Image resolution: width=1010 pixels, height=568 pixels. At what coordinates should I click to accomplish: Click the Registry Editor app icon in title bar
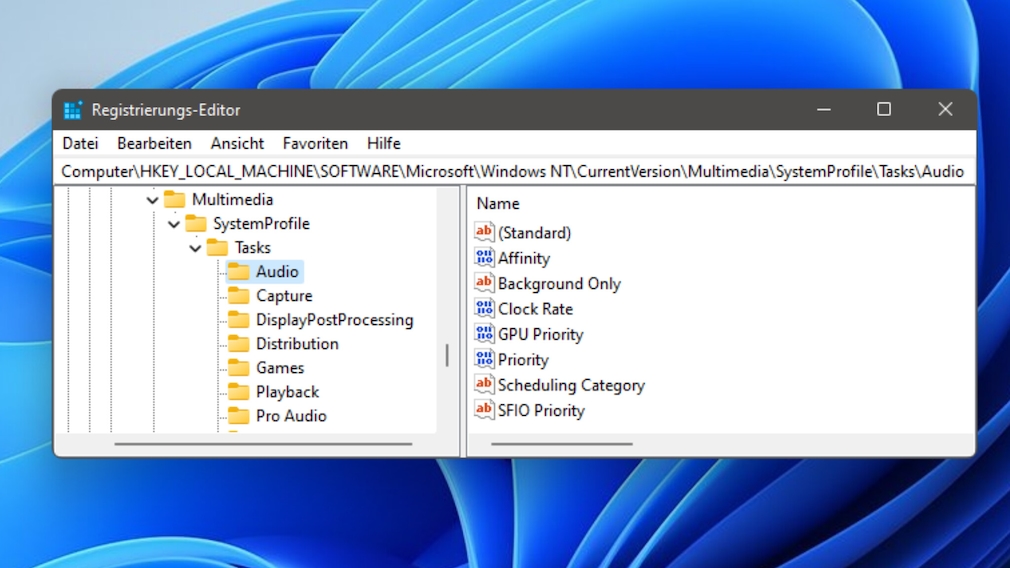(x=73, y=110)
